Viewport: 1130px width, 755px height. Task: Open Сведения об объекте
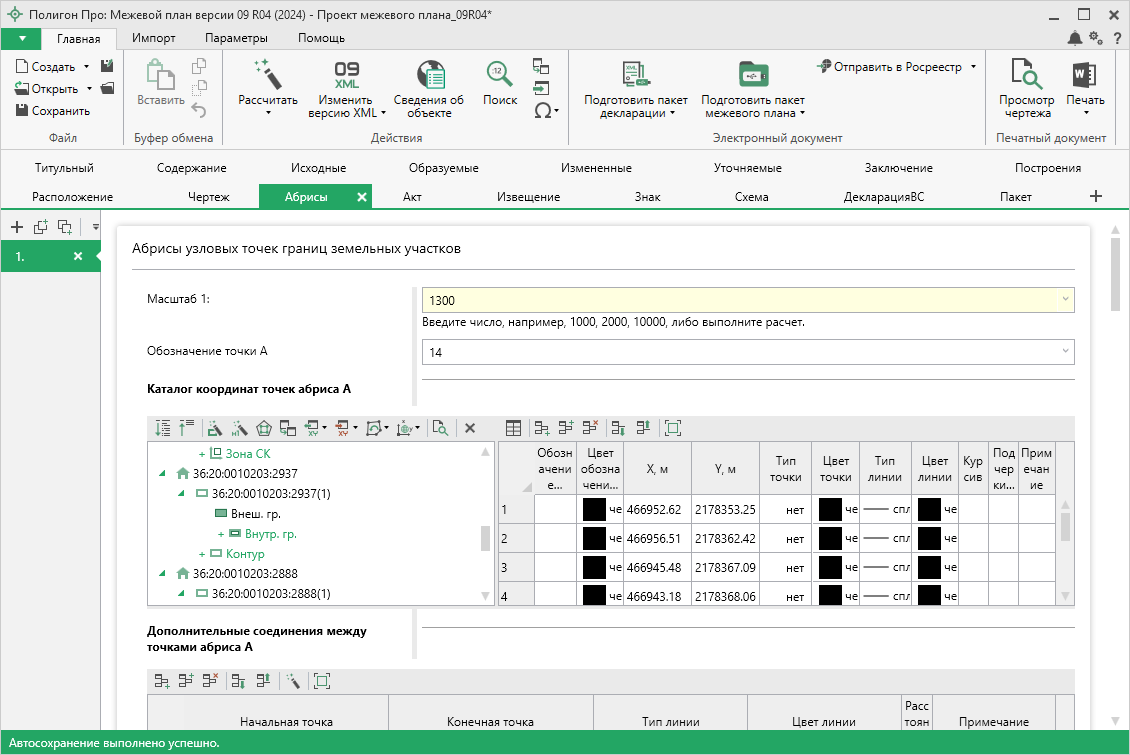pos(428,75)
